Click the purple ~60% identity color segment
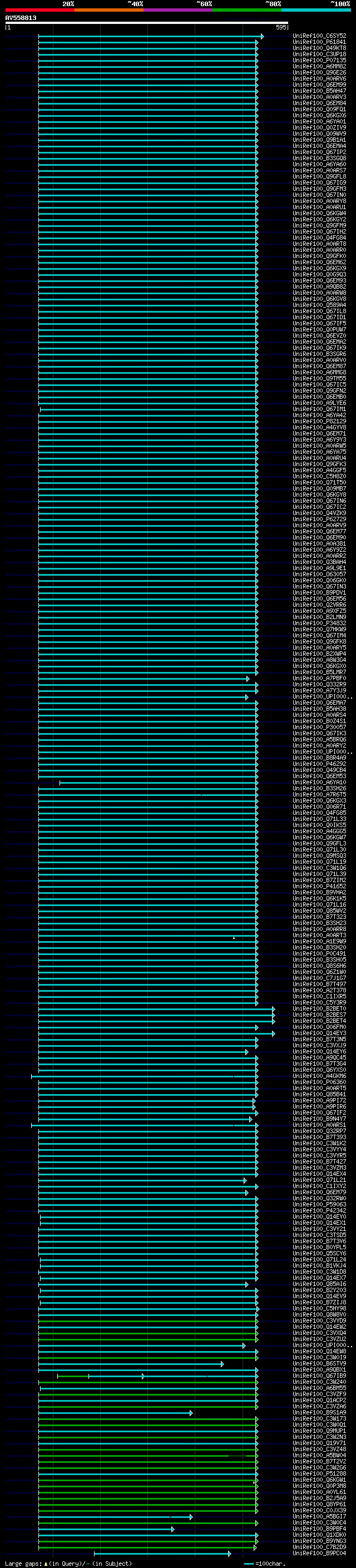Screen dimensions: 356x1568 [179, 10]
